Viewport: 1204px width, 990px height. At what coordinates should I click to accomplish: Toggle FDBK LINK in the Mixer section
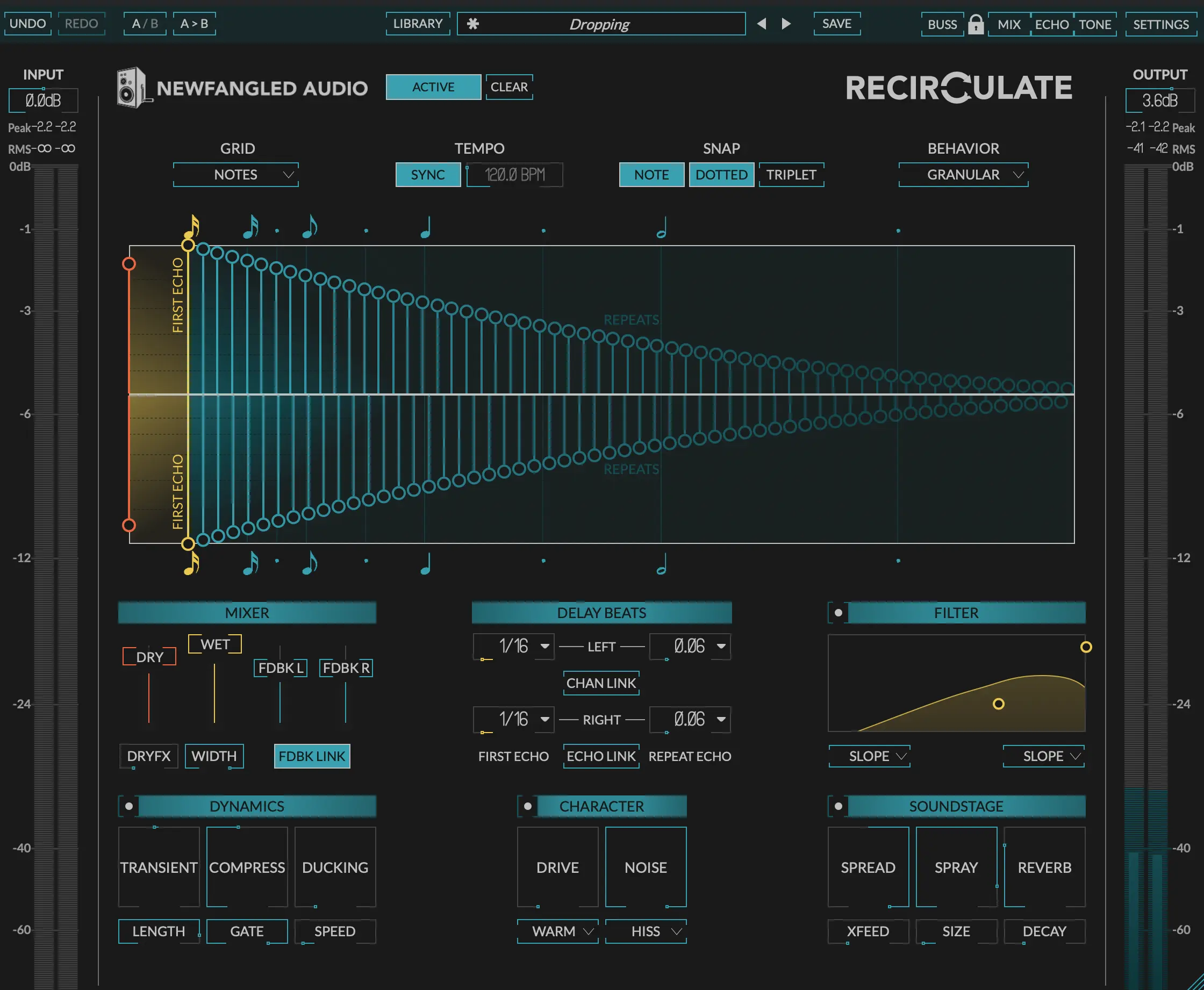[311, 756]
